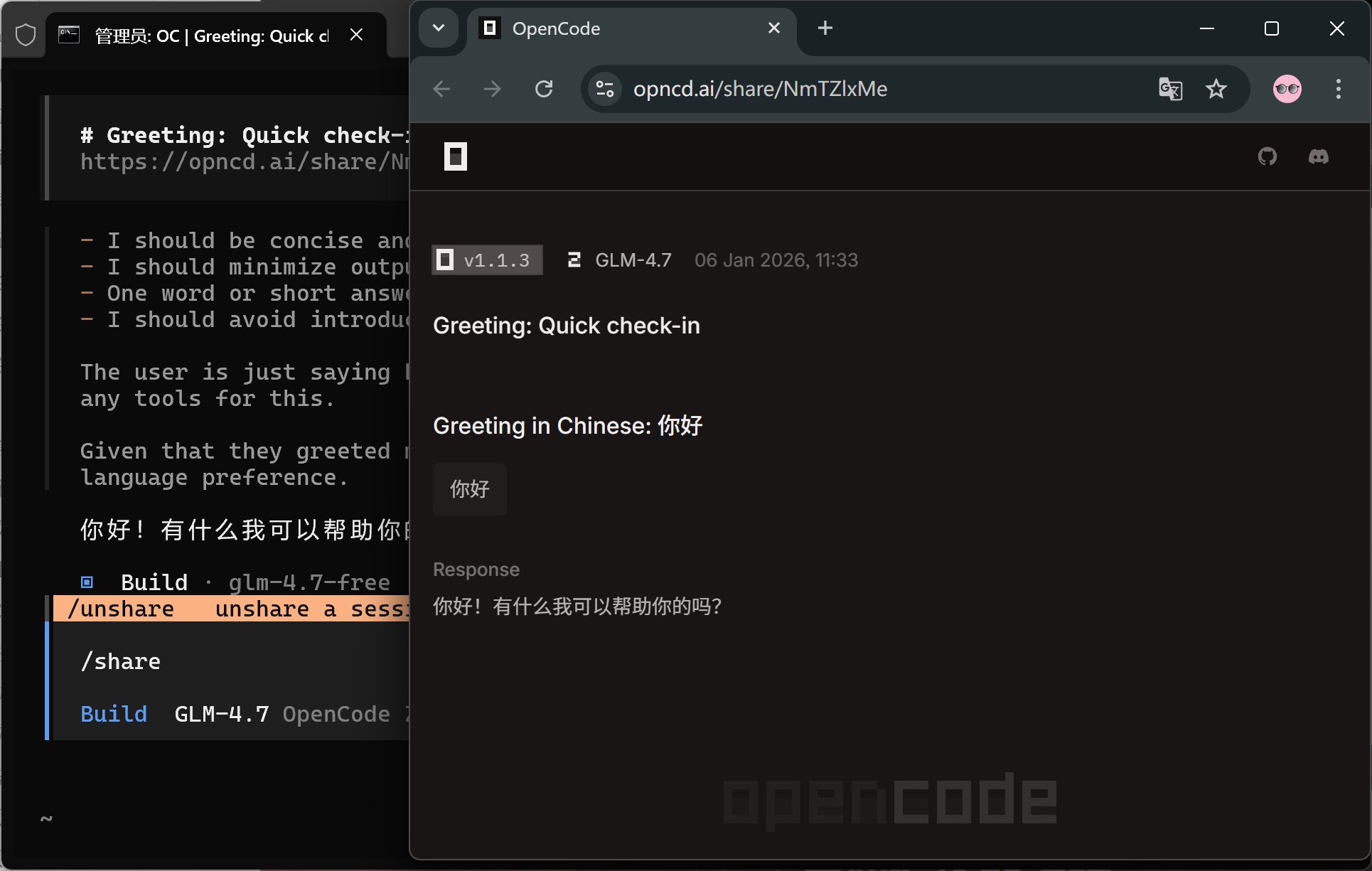Click the v1.1.3 version badge

pyautogui.click(x=487, y=260)
